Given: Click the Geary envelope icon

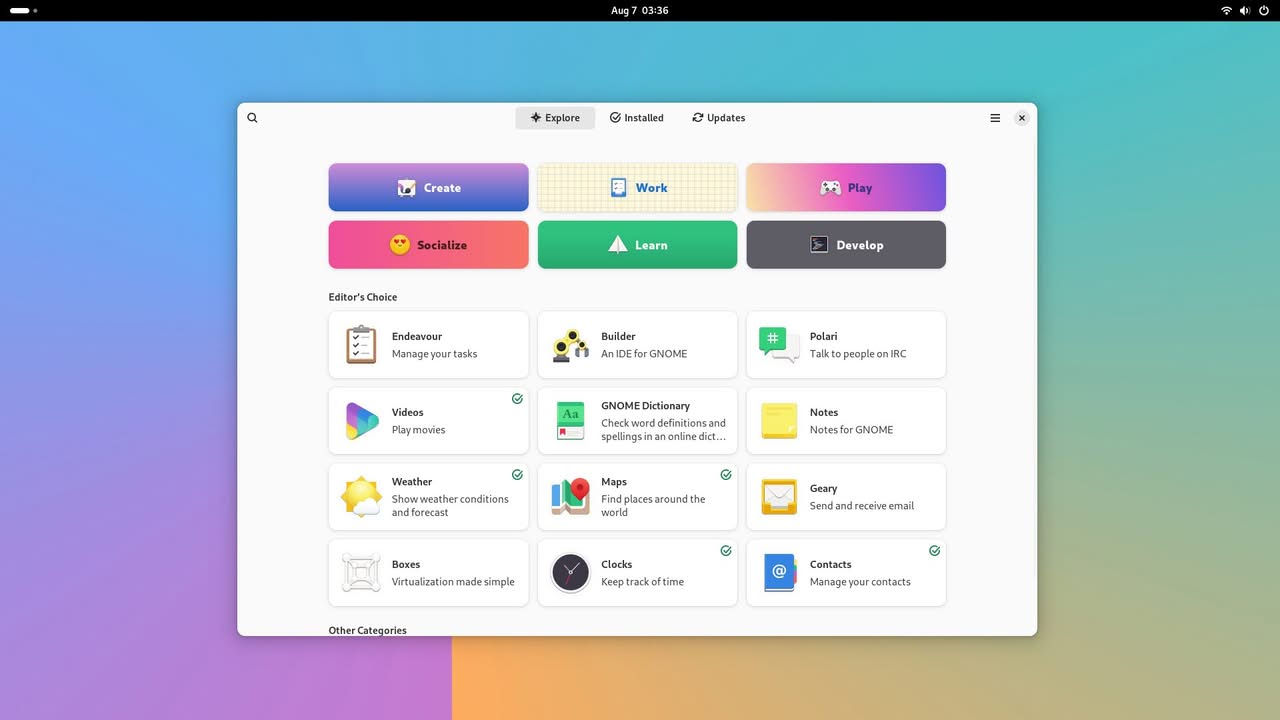Looking at the screenshot, I should point(779,497).
